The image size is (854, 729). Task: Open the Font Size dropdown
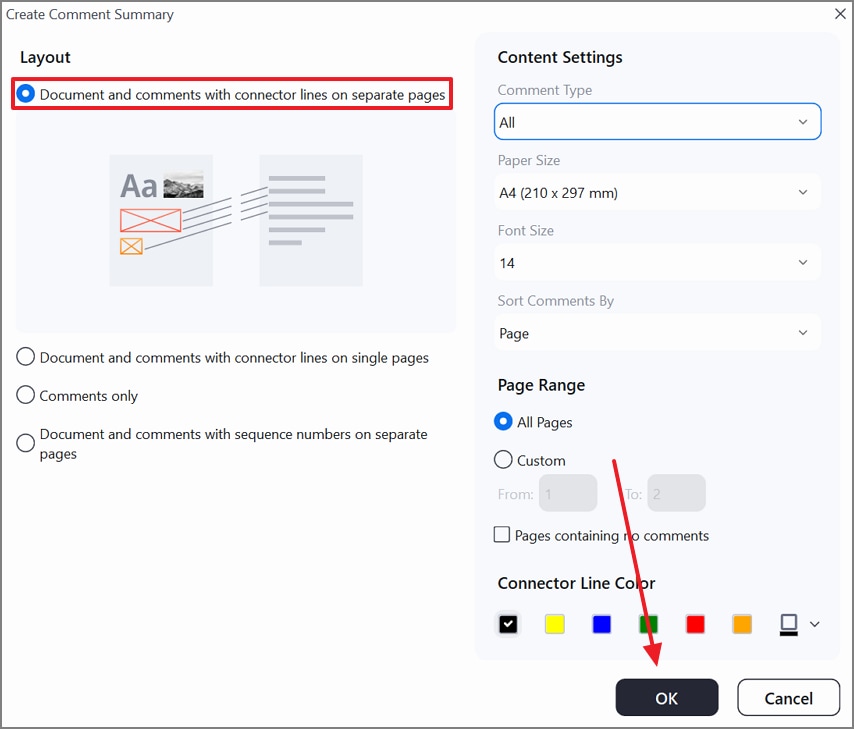coord(657,262)
